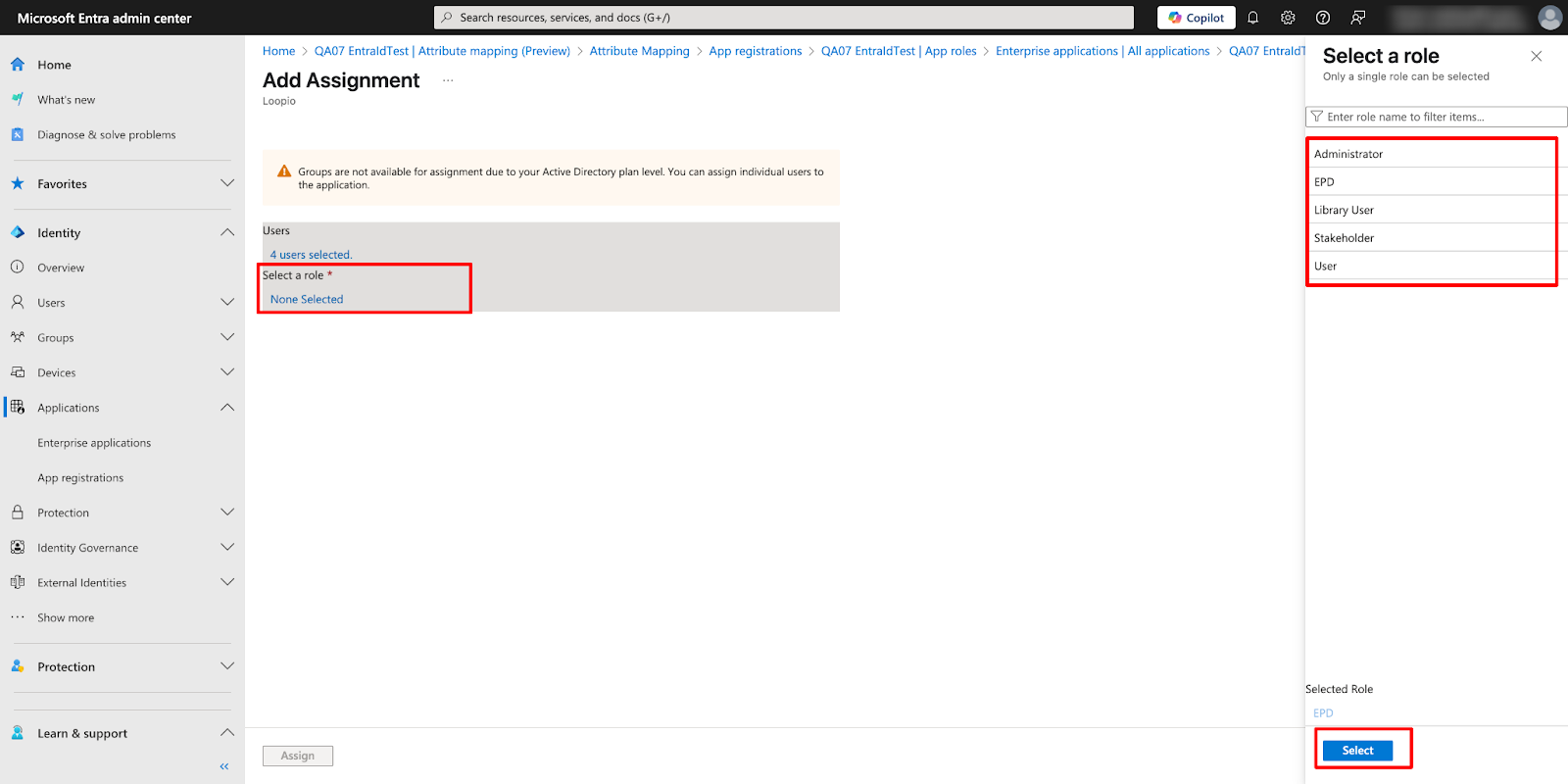Click the Protection lock icon under Identity

coord(18,513)
